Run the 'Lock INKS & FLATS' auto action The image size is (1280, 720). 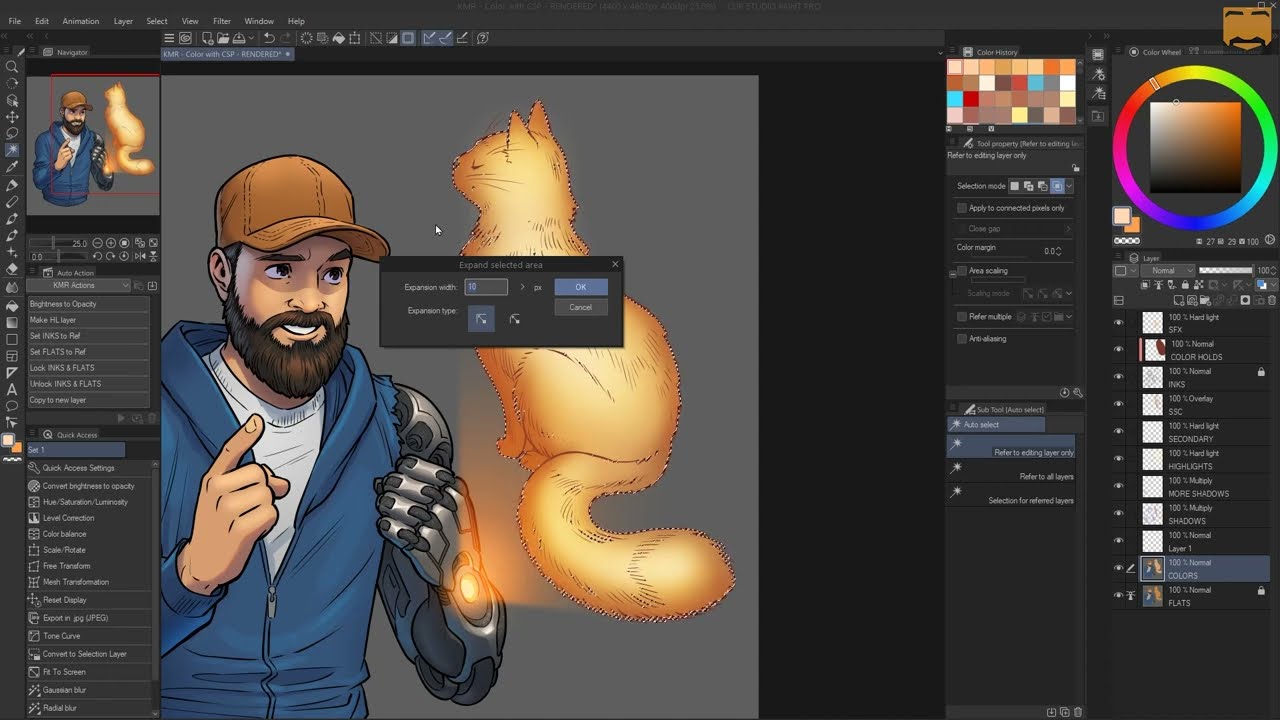tap(87, 368)
